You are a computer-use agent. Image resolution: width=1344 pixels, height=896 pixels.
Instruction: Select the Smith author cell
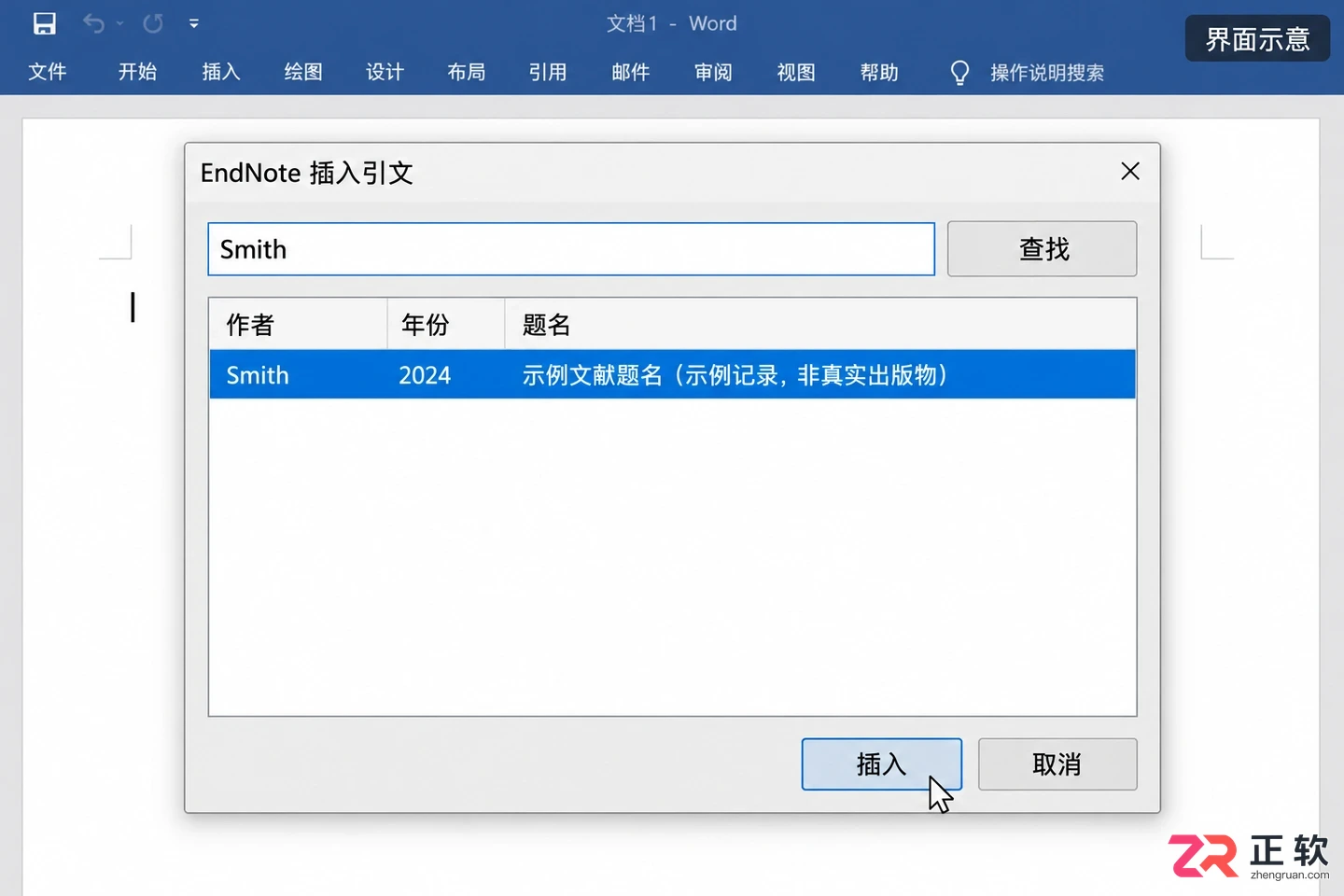258,375
